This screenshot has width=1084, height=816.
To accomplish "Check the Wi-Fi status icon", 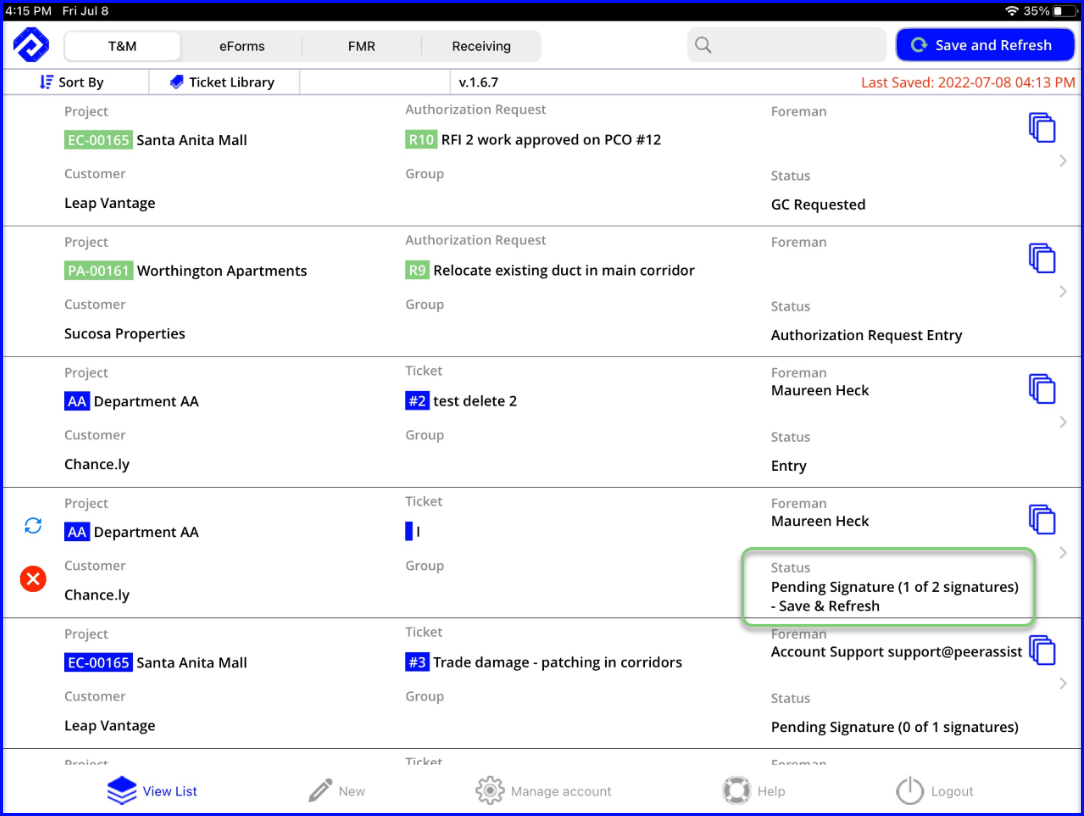I will coord(1012,11).
